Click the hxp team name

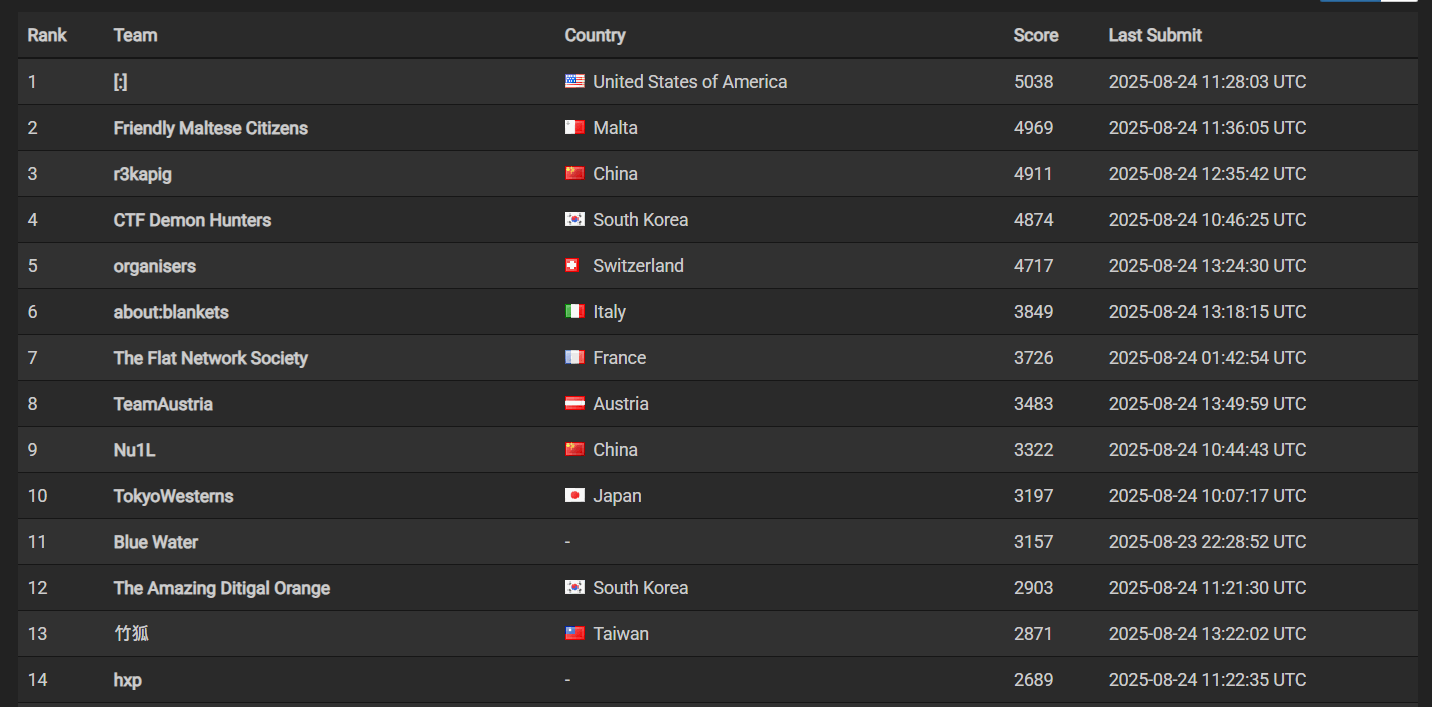(127, 680)
